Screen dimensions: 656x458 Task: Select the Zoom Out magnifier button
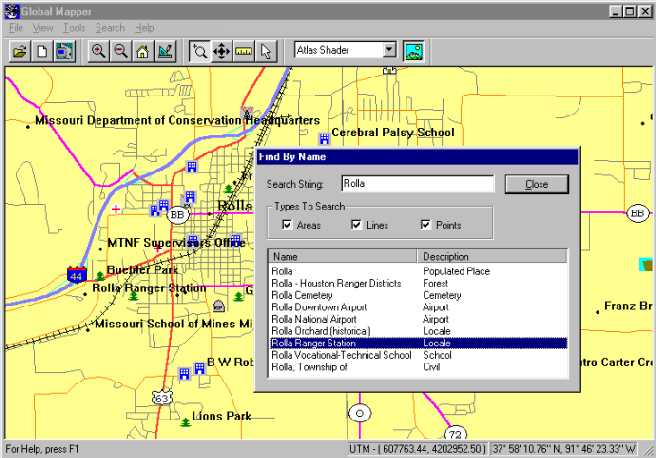coord(120,51)
